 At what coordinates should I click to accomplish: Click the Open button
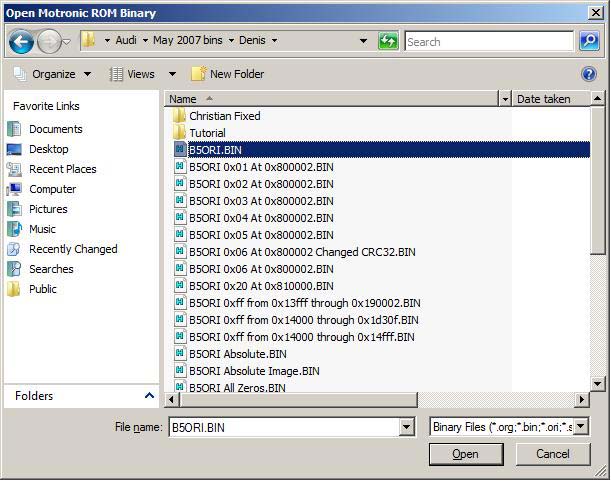click(x=465, y=454)
